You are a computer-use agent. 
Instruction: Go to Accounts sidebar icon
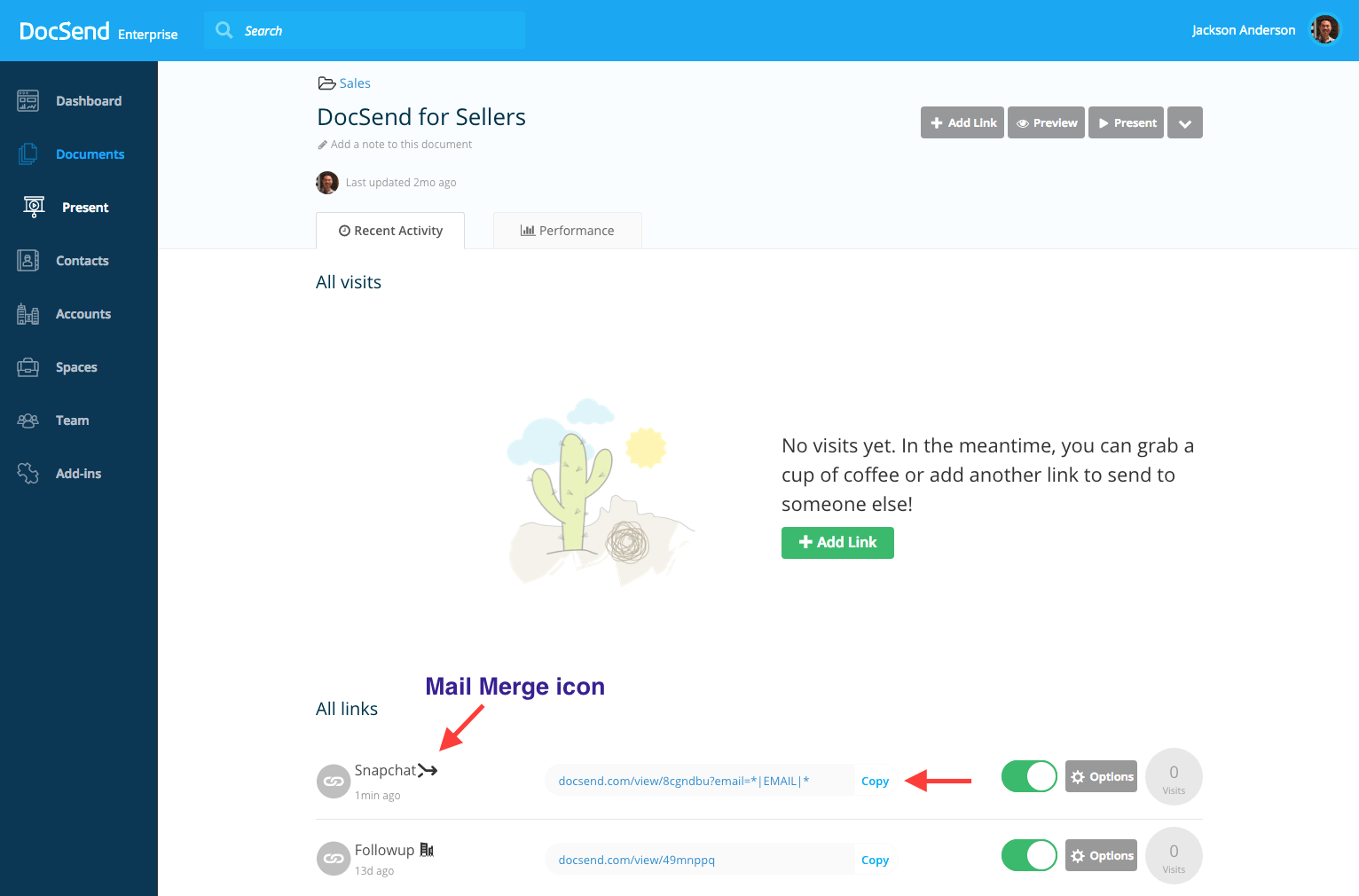point(27,314)
